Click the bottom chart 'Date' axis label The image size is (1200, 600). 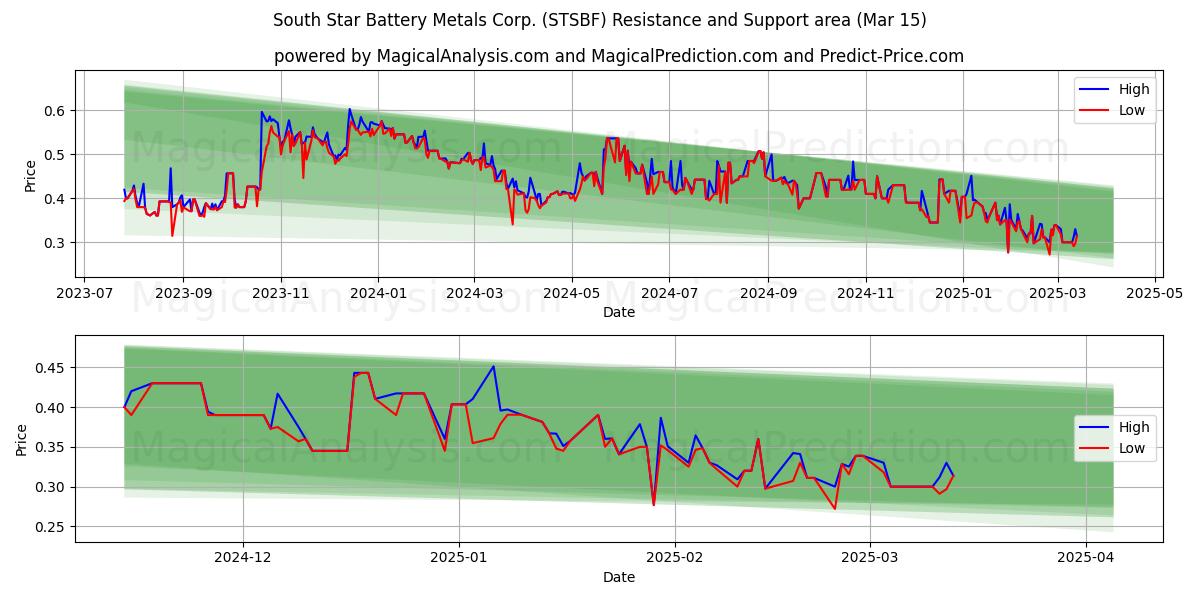(619, 577)
